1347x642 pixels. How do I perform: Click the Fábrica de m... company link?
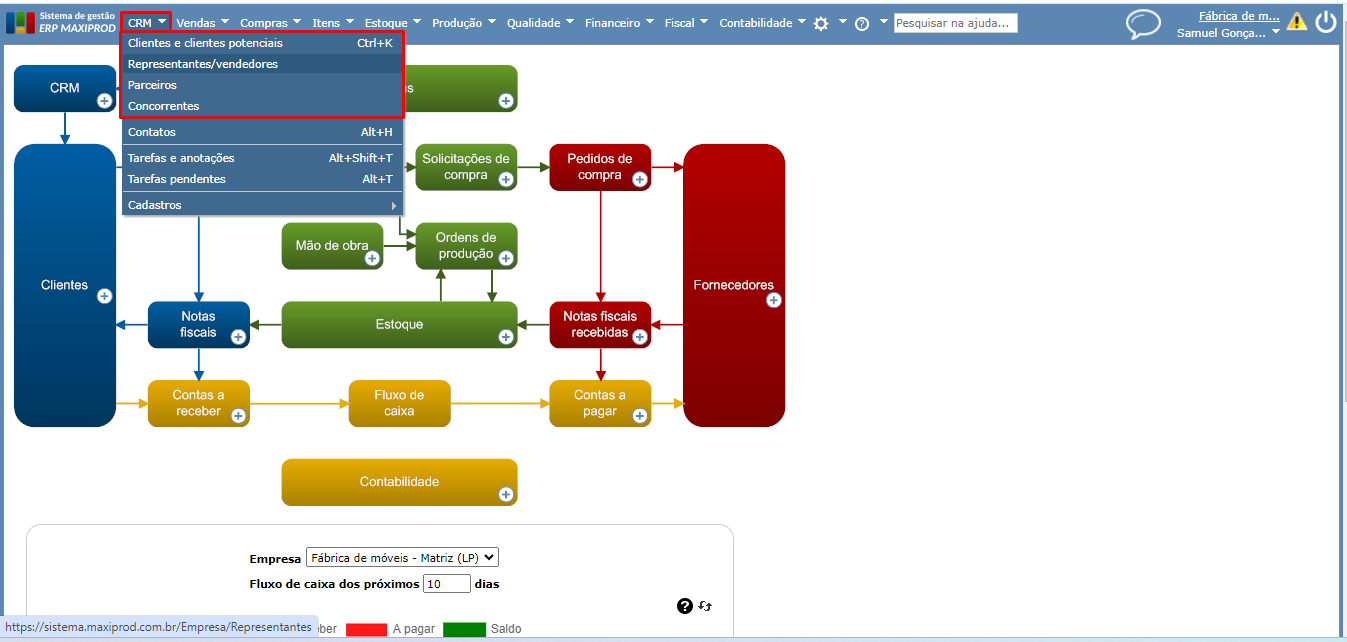(x=1239, y=16)
